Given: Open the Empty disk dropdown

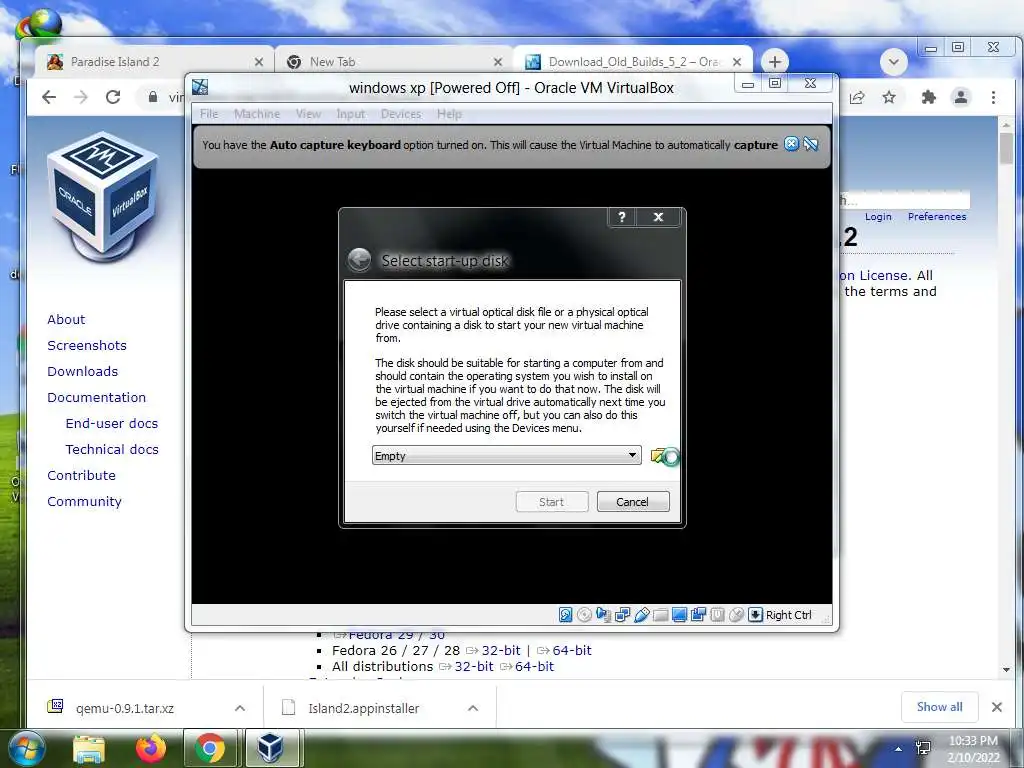Looking at the screenshot, I should tap(507, 456).
